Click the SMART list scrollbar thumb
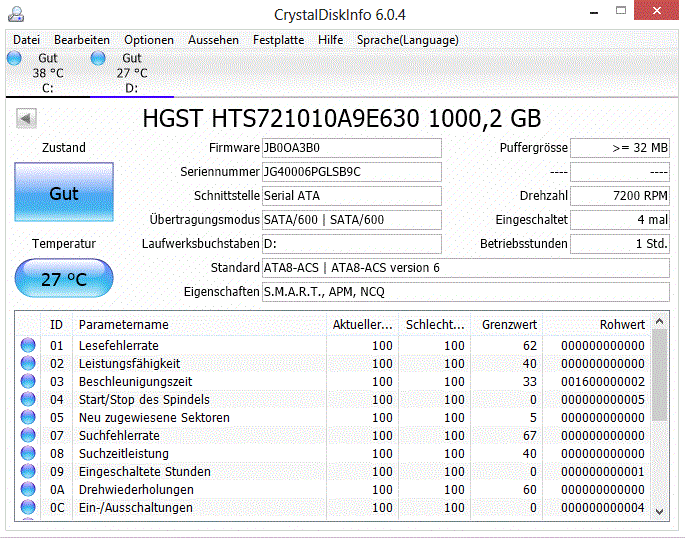The image size is (685, 538). 660,376
